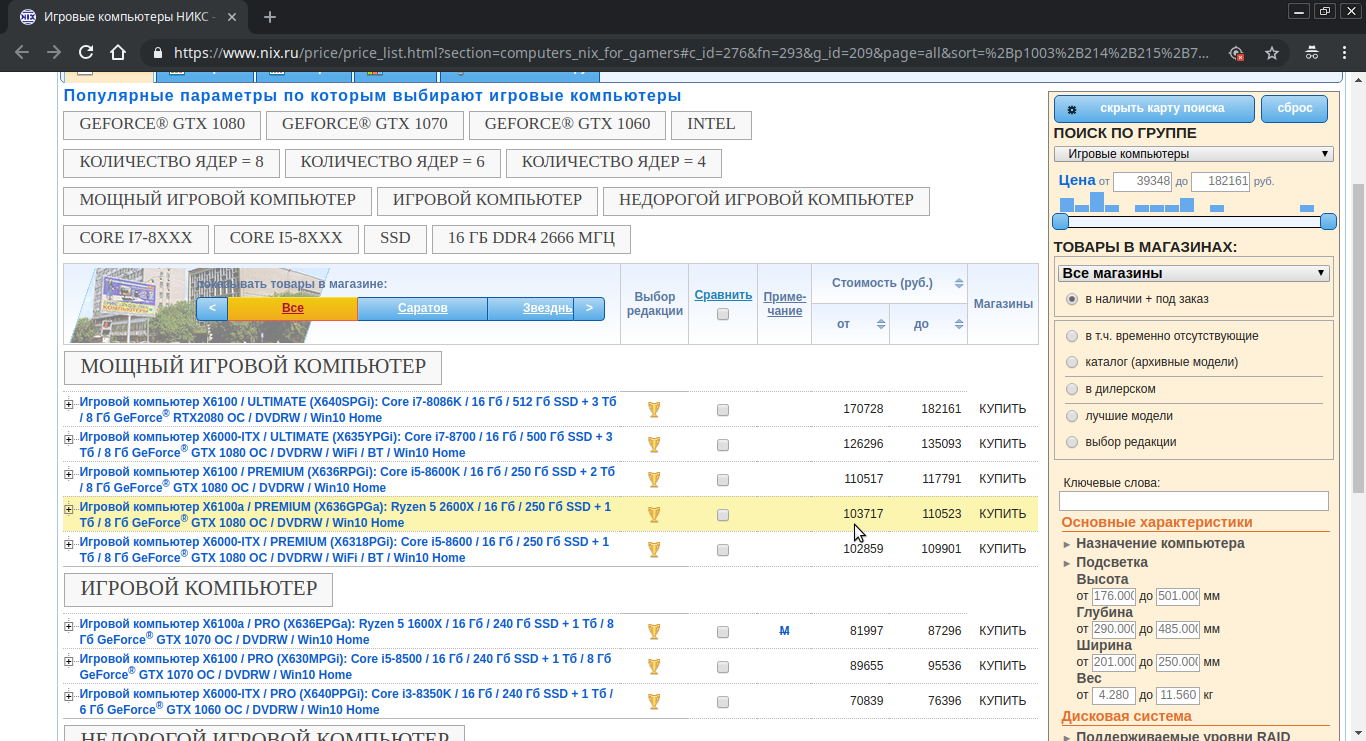
Task: Show next stores with right arrow button
Action: (589, 308)
